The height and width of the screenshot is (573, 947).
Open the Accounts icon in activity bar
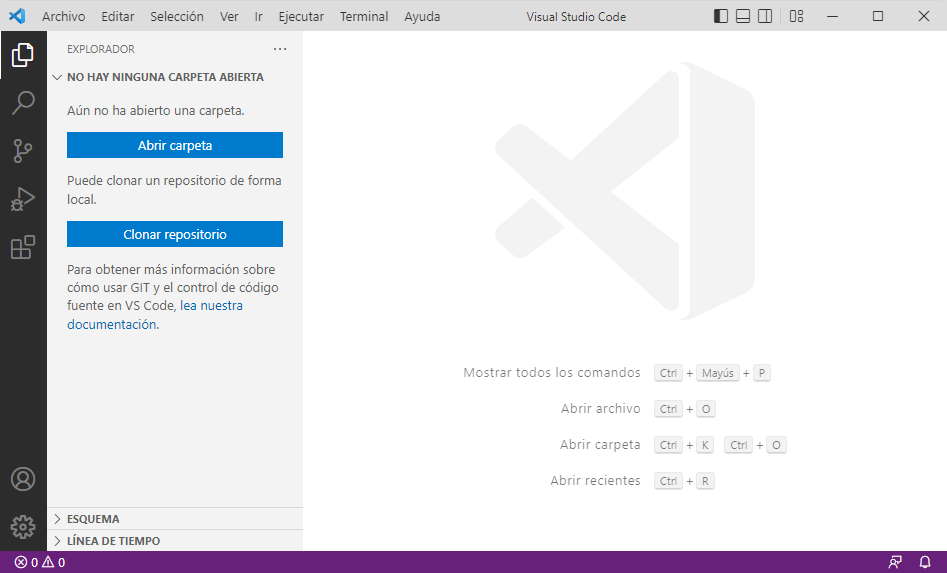pyautogui.click(x=23, y=479)
